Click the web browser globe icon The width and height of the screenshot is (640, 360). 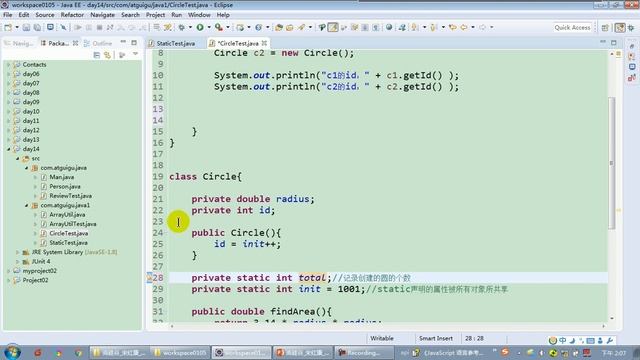tap(389, 27)
